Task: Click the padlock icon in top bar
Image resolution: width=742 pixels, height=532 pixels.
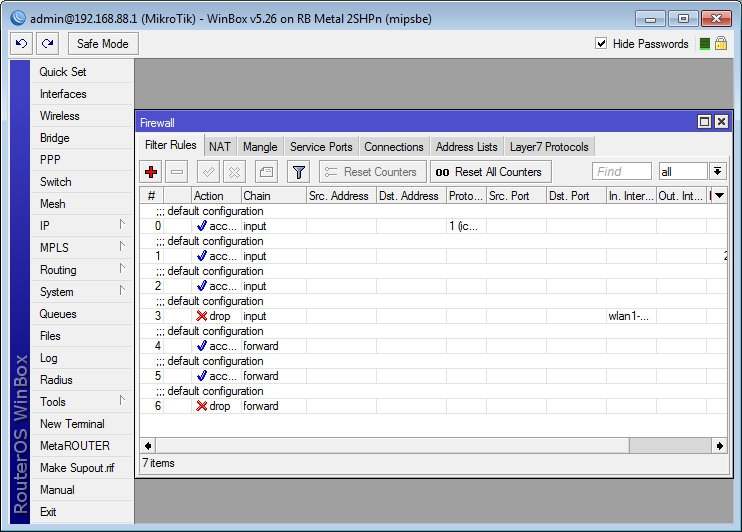Action: click(x=721, y=44)
